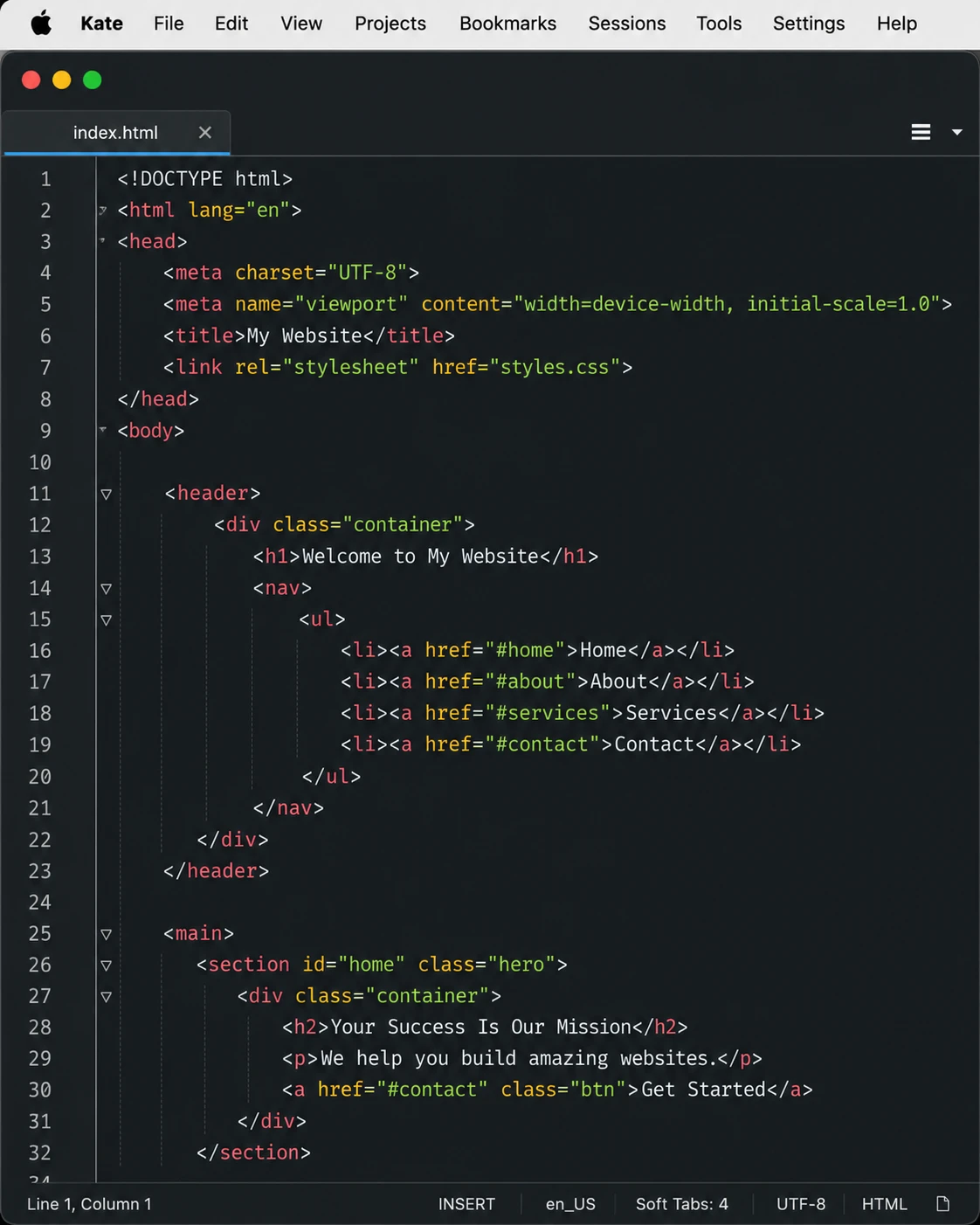Click "hero" class value on line 26
Screen dimensions: 980x1225
pos(521,965)
